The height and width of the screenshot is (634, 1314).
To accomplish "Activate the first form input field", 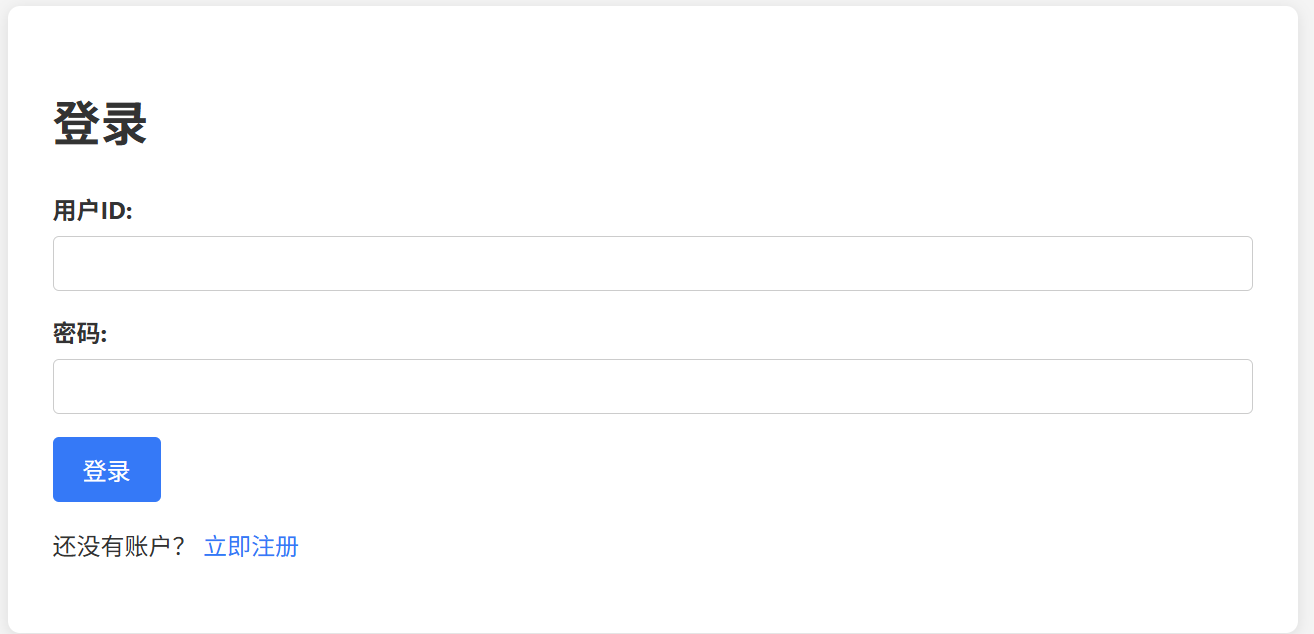I will 652,263.
